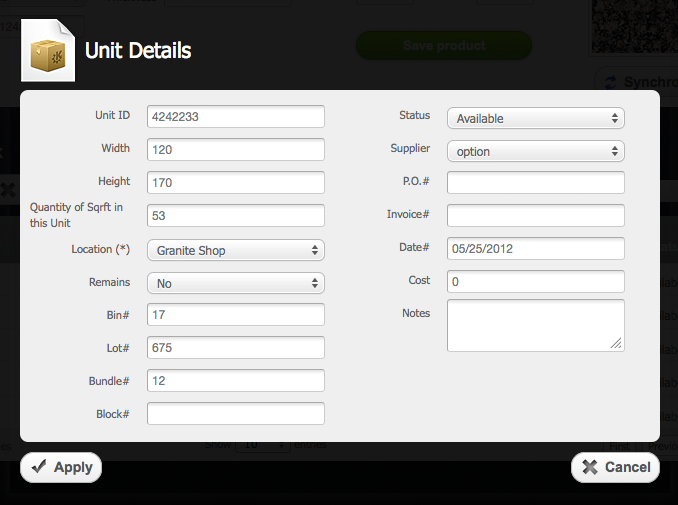Screen dimensions: 678x505
Task: Click the empty P.O.# field
Action: pos(535,183)
